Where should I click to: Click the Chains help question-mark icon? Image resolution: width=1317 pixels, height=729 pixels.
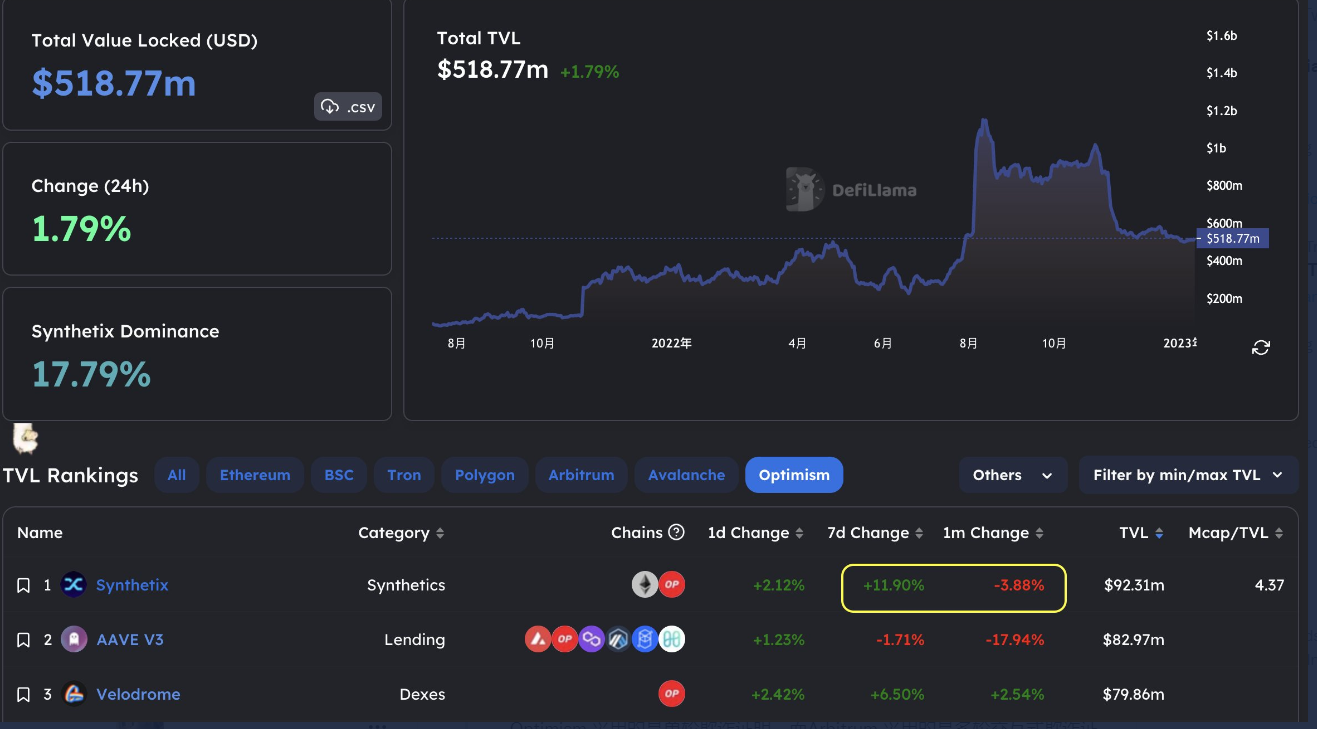(676, 532)
